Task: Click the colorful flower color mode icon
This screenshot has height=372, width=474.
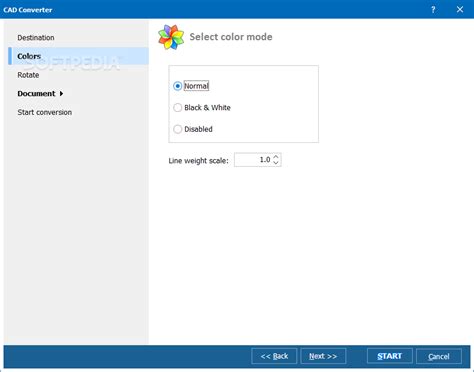Action: [x=171, y=37]
